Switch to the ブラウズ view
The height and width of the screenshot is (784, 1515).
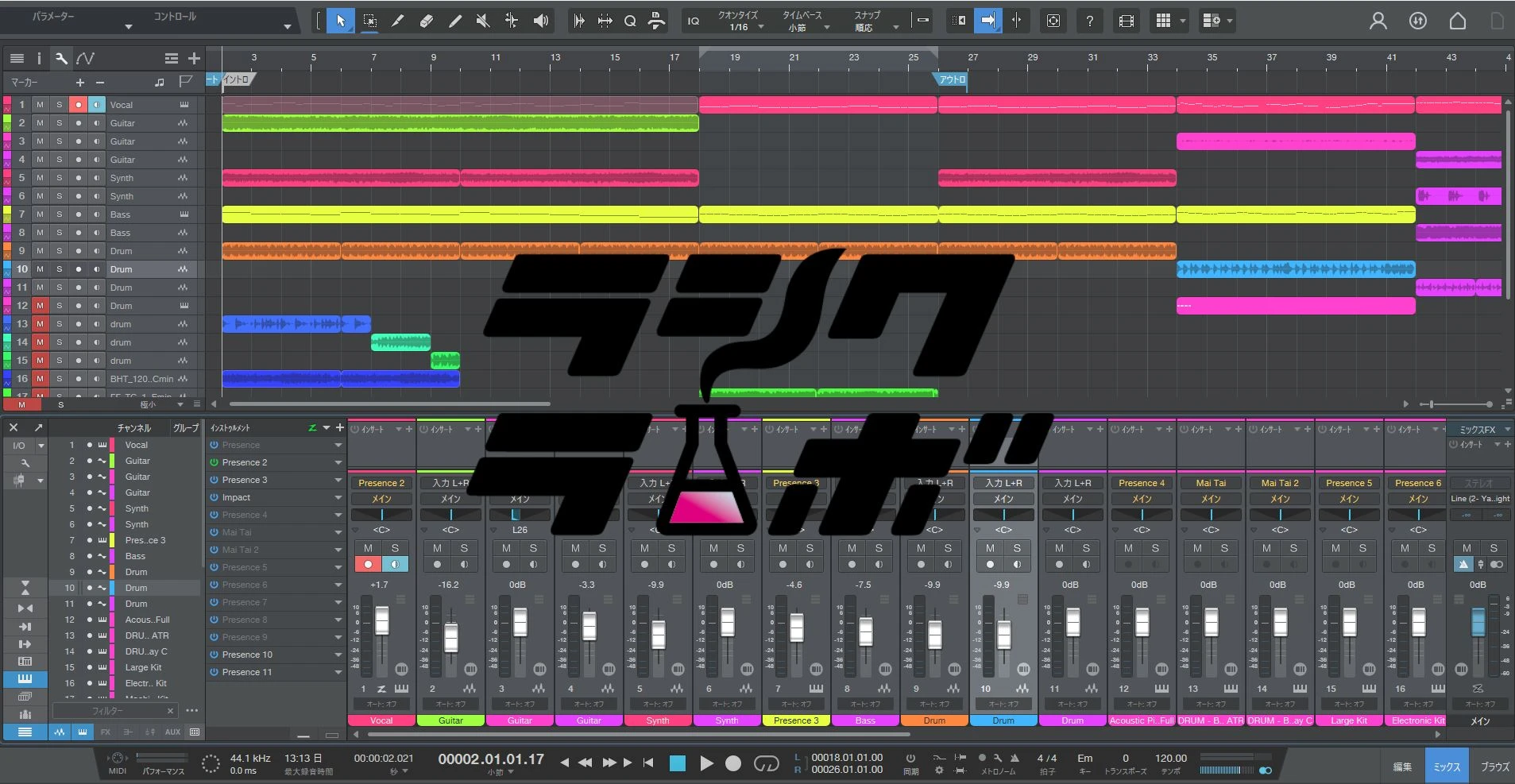click(1495, 767)
